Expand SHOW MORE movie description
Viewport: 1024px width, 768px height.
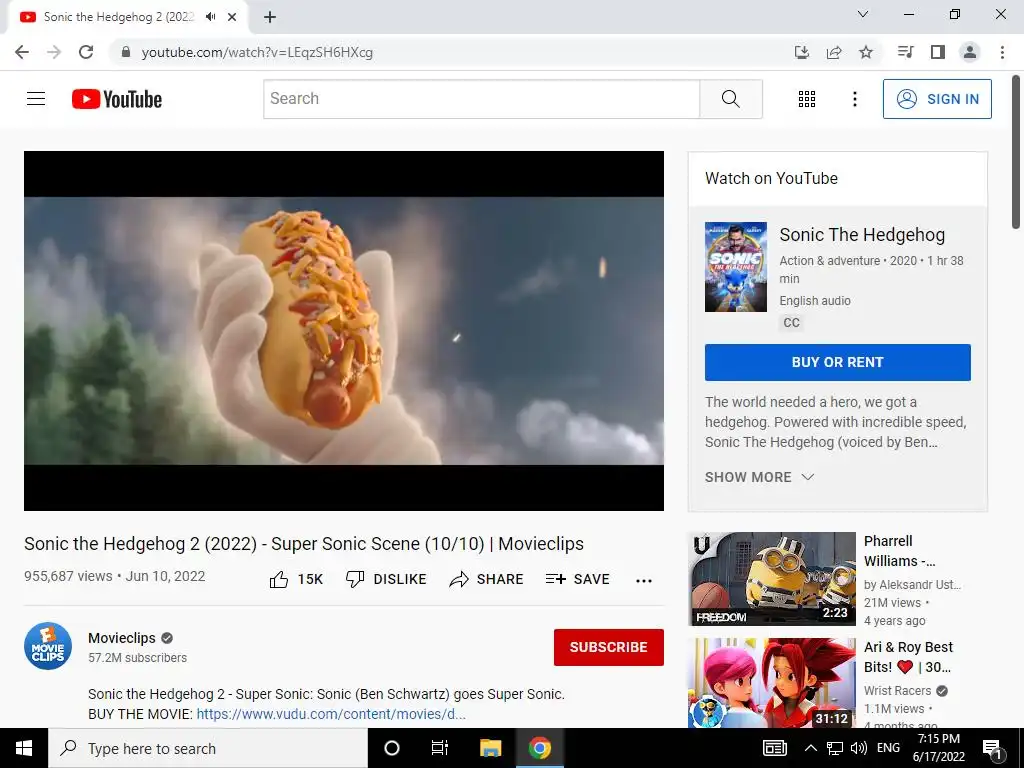pyautogui.click(x=760, y=477)
